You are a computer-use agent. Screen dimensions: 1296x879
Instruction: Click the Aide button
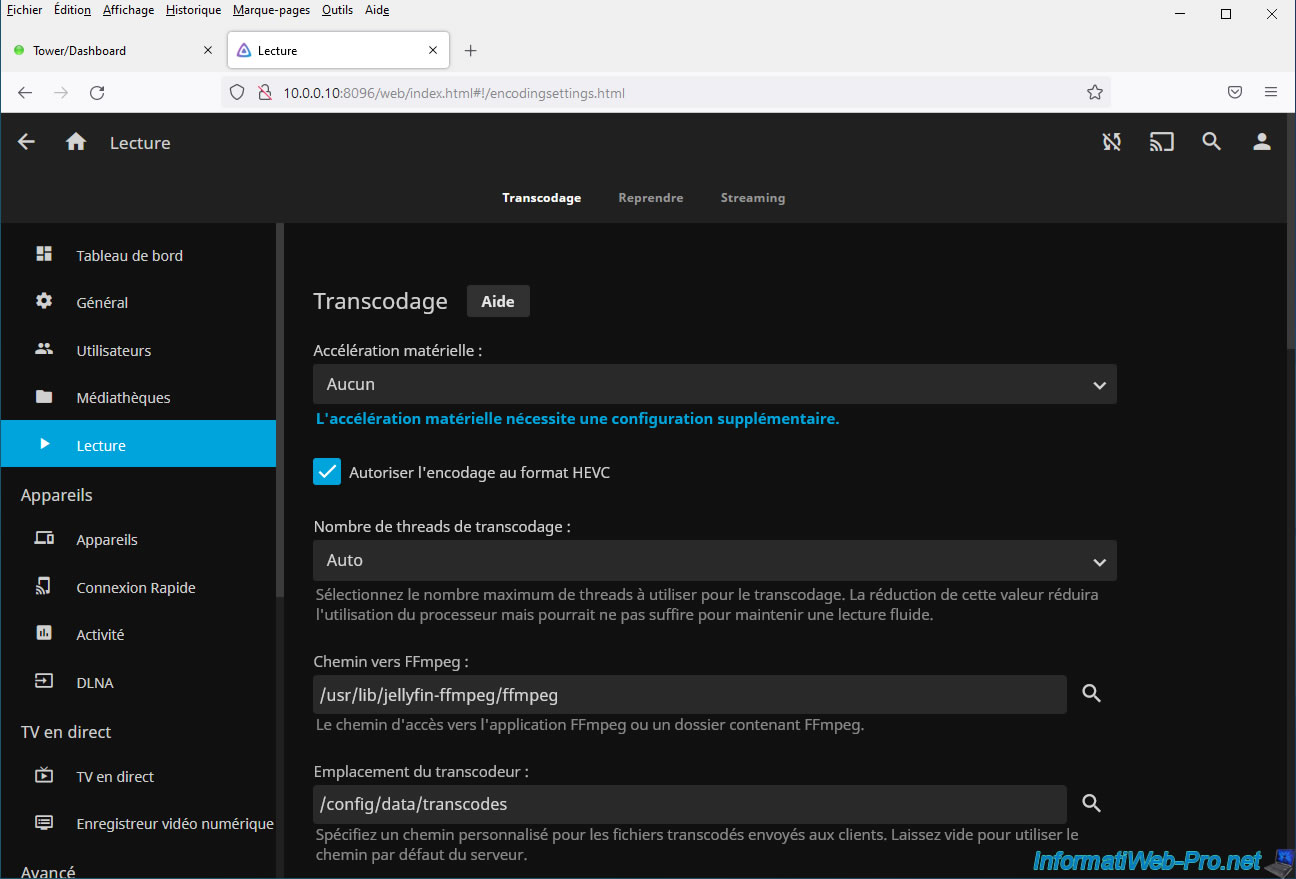pos(498,301)
